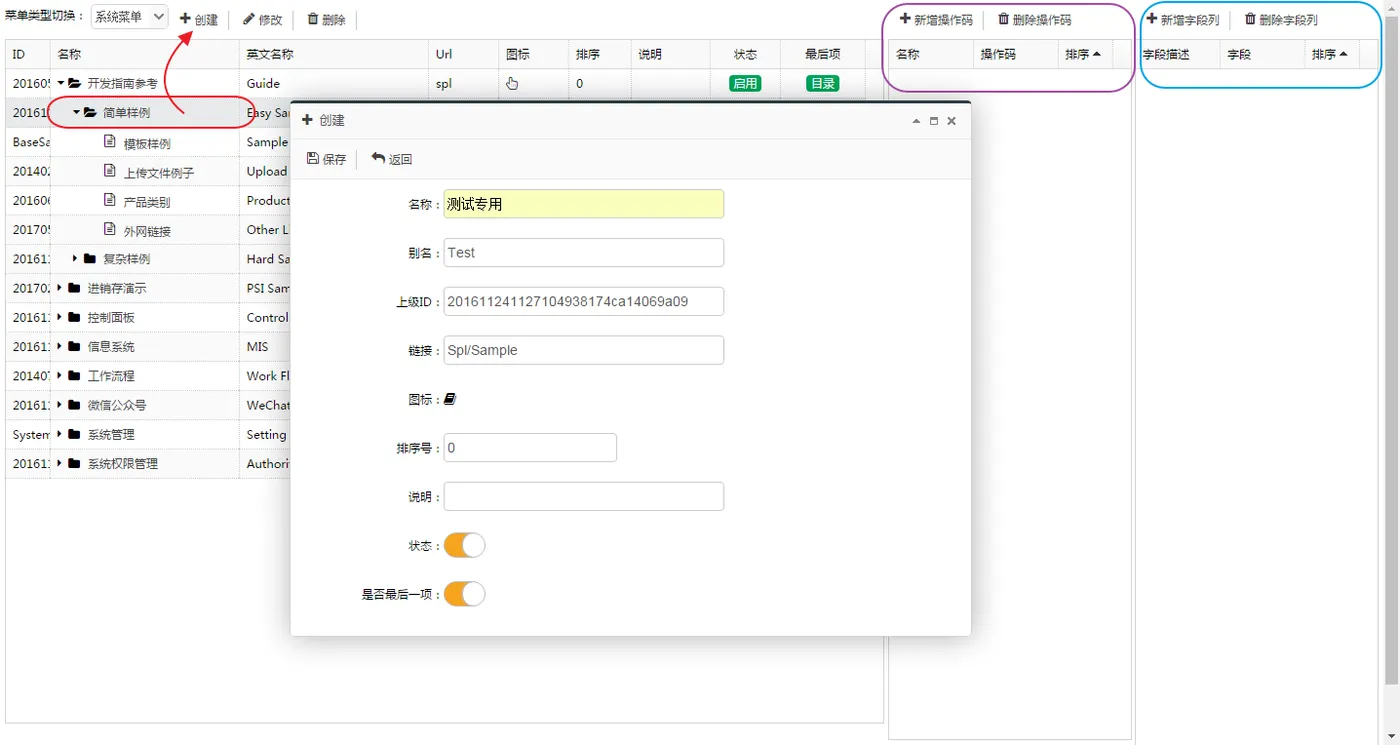Image resolution: width=1400 pixels, height=745 pixels.
Task: Click the 返回 back arrow button
Action: point(391,159)
